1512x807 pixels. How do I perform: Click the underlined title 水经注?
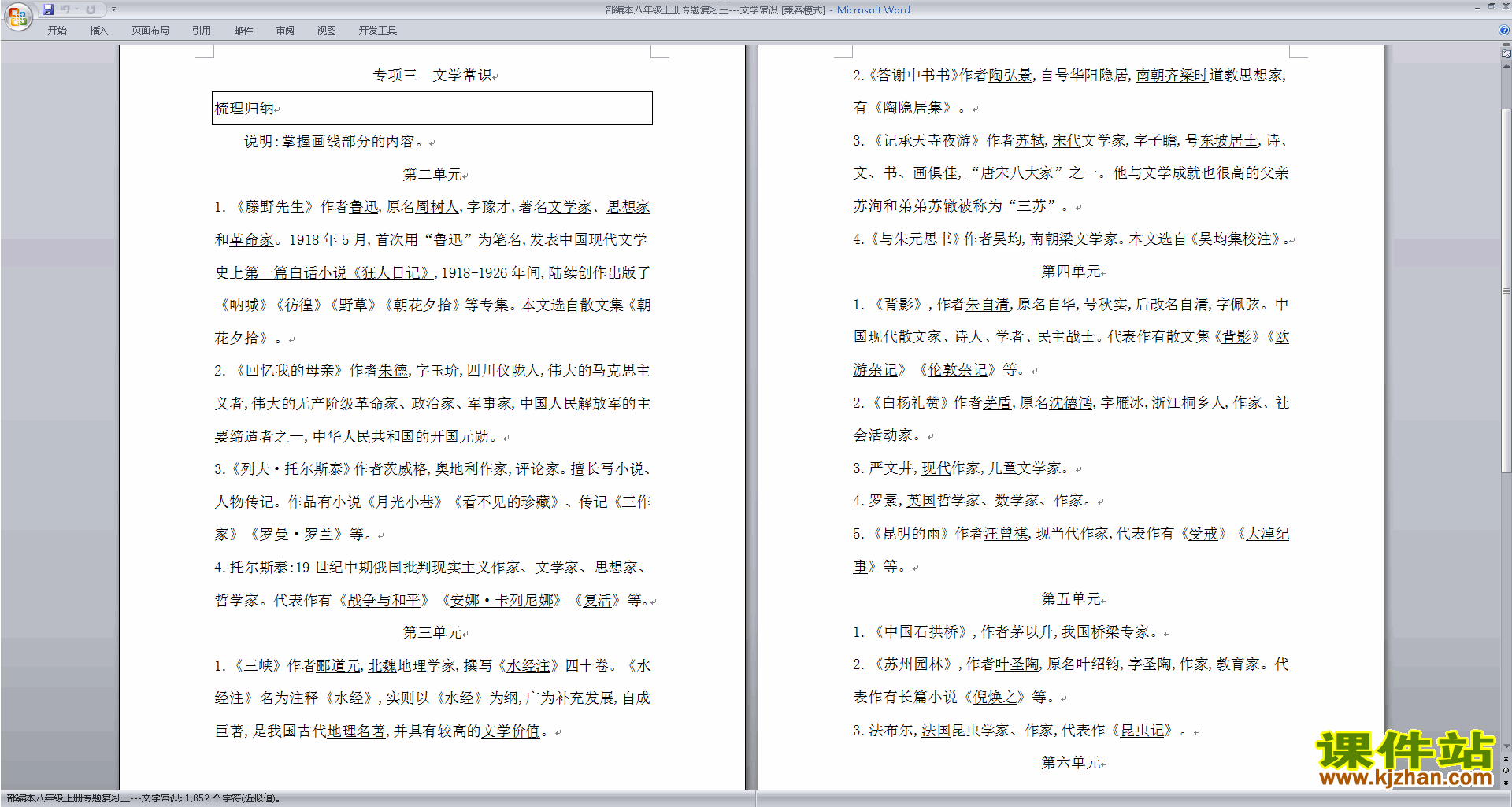[x=528, y=665]
